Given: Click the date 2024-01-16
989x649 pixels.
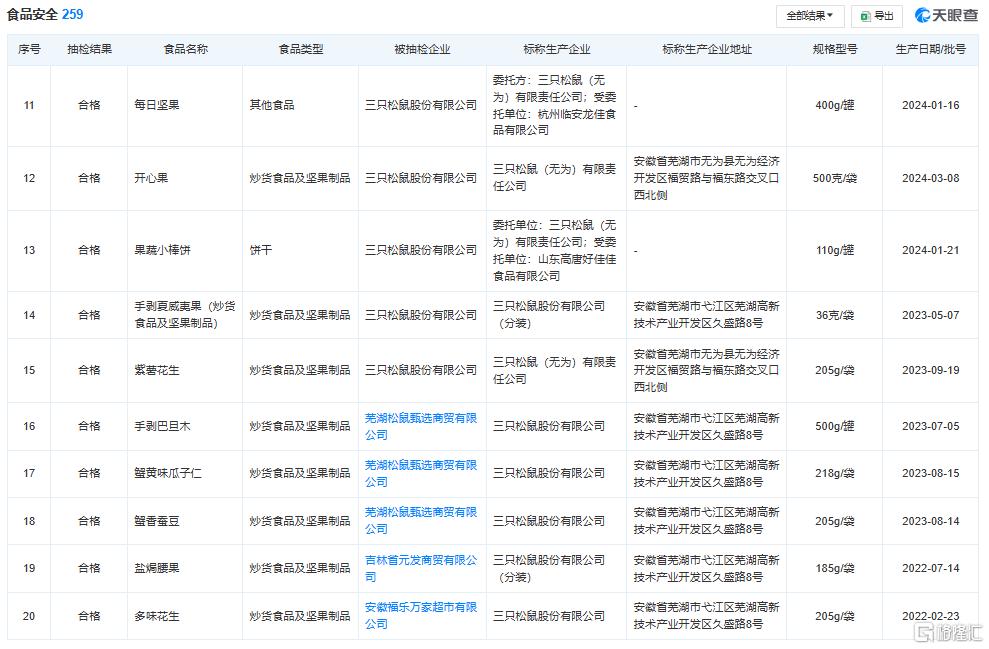Looking at the screenshot, I should (930, 105).
